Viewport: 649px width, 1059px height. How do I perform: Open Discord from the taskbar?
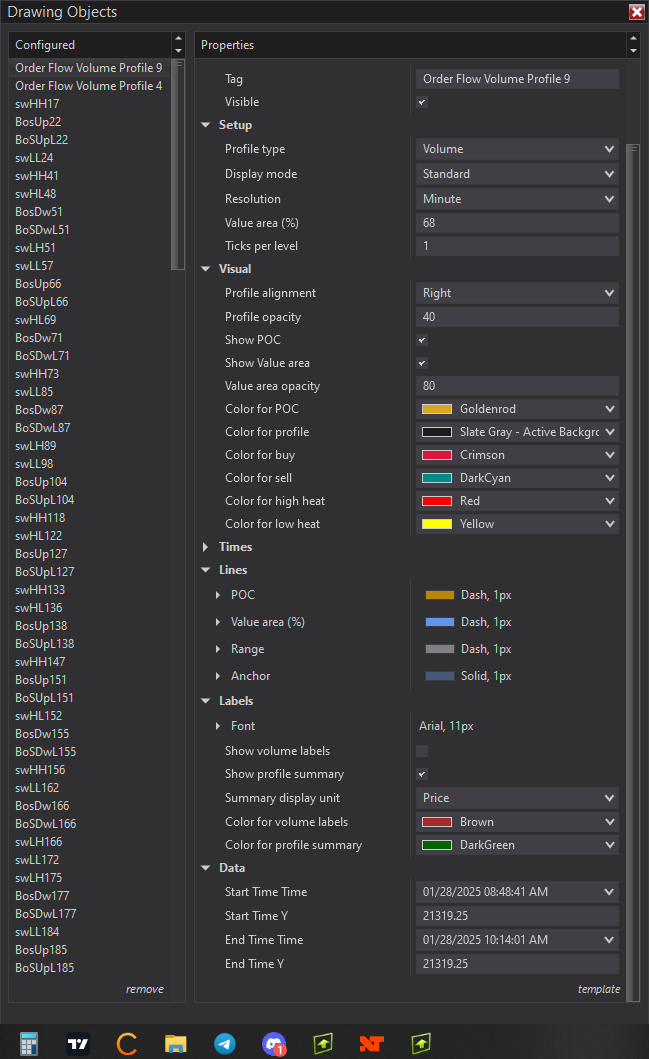coord(274,1043)
